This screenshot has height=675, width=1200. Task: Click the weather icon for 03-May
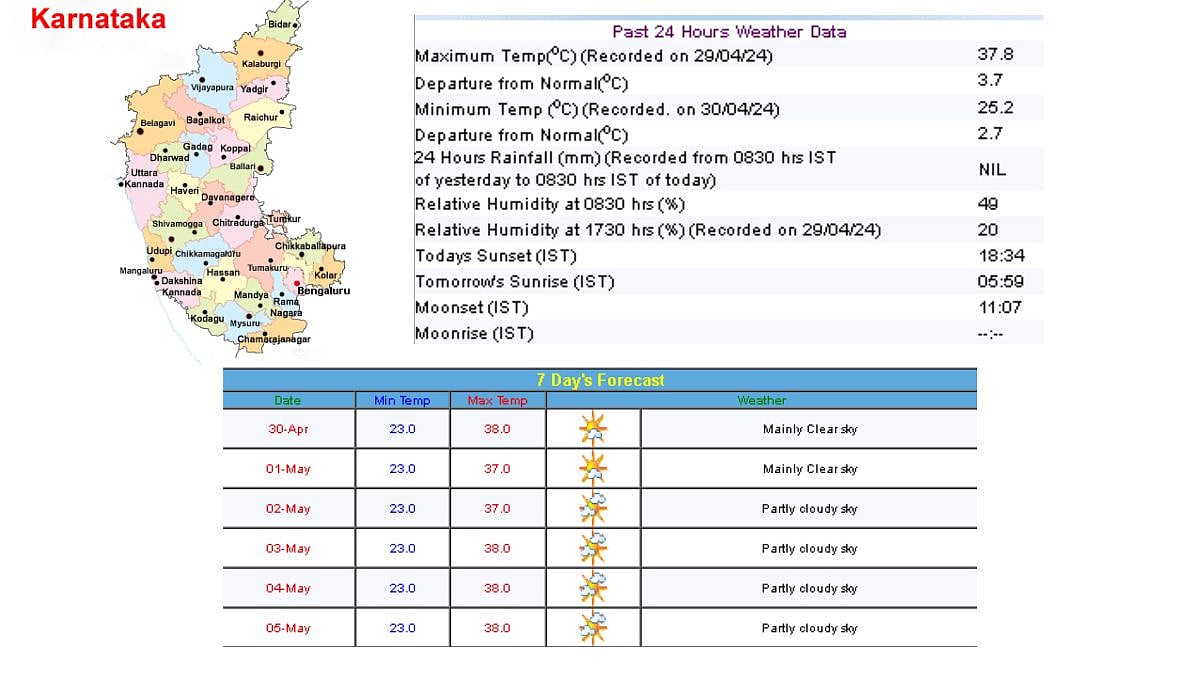click(x=593, y=549)
